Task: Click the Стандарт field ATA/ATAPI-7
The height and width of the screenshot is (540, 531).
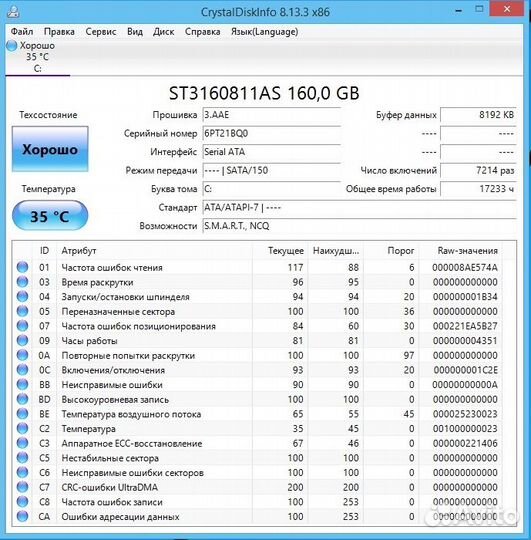Action: (359, 207)
